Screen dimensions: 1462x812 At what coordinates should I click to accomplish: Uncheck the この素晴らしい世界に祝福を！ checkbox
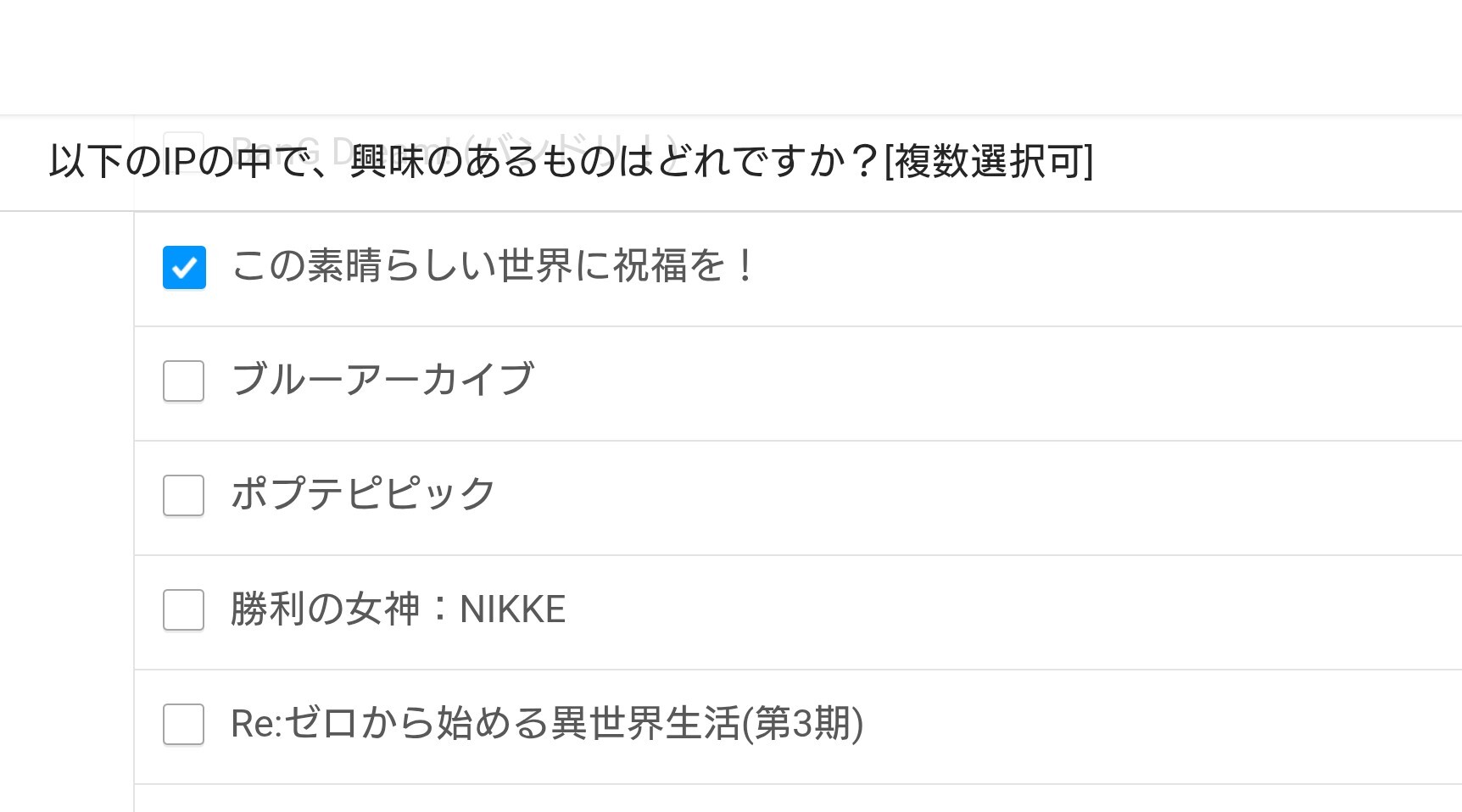184,268
